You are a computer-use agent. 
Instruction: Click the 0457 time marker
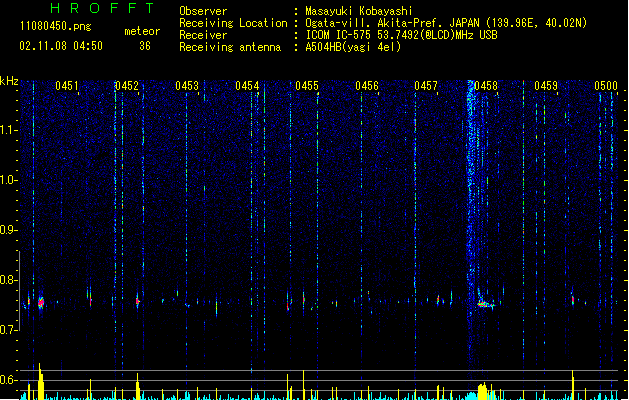click(426, 86)
